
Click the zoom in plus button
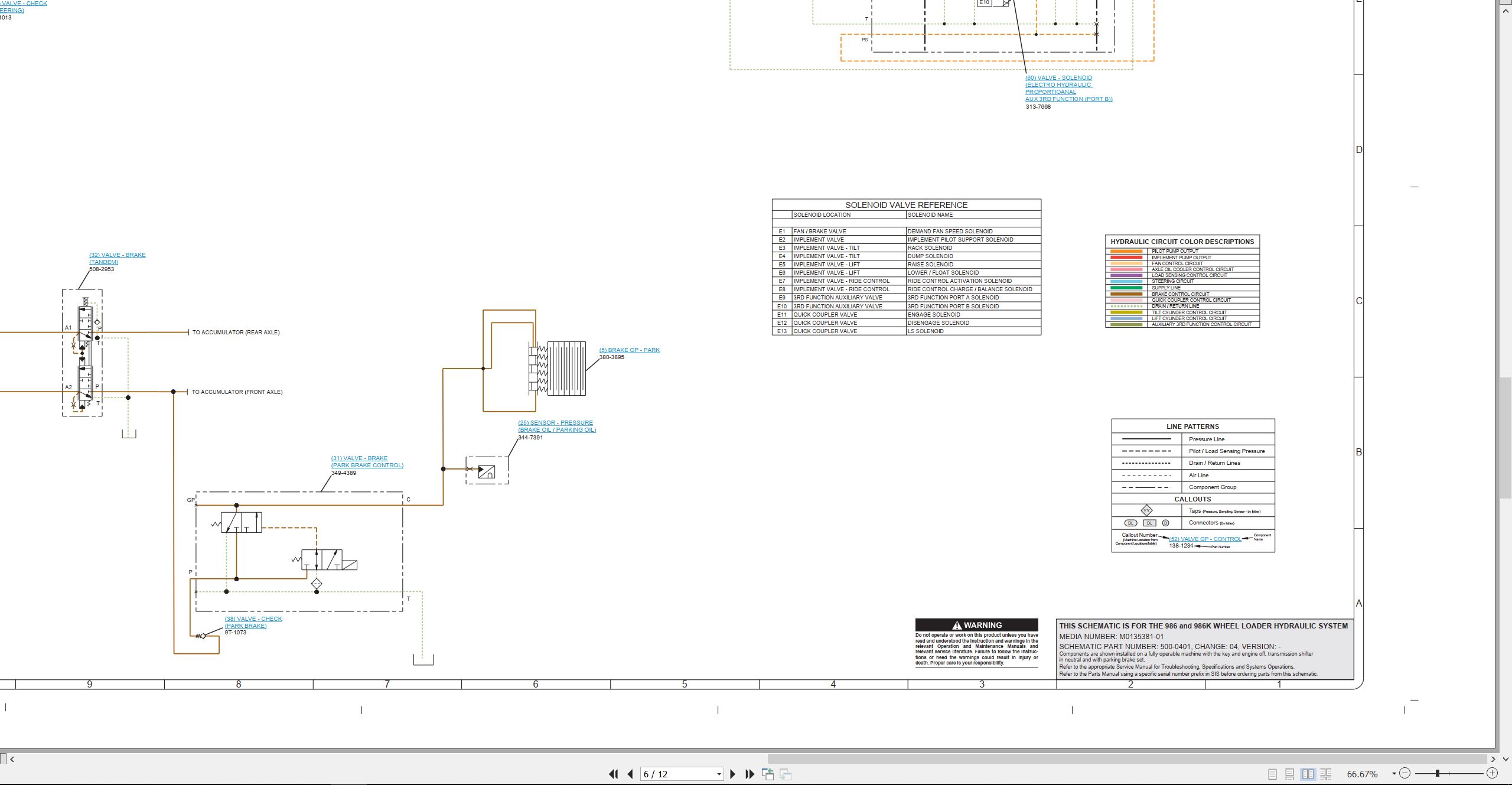tap(1492, 773)
